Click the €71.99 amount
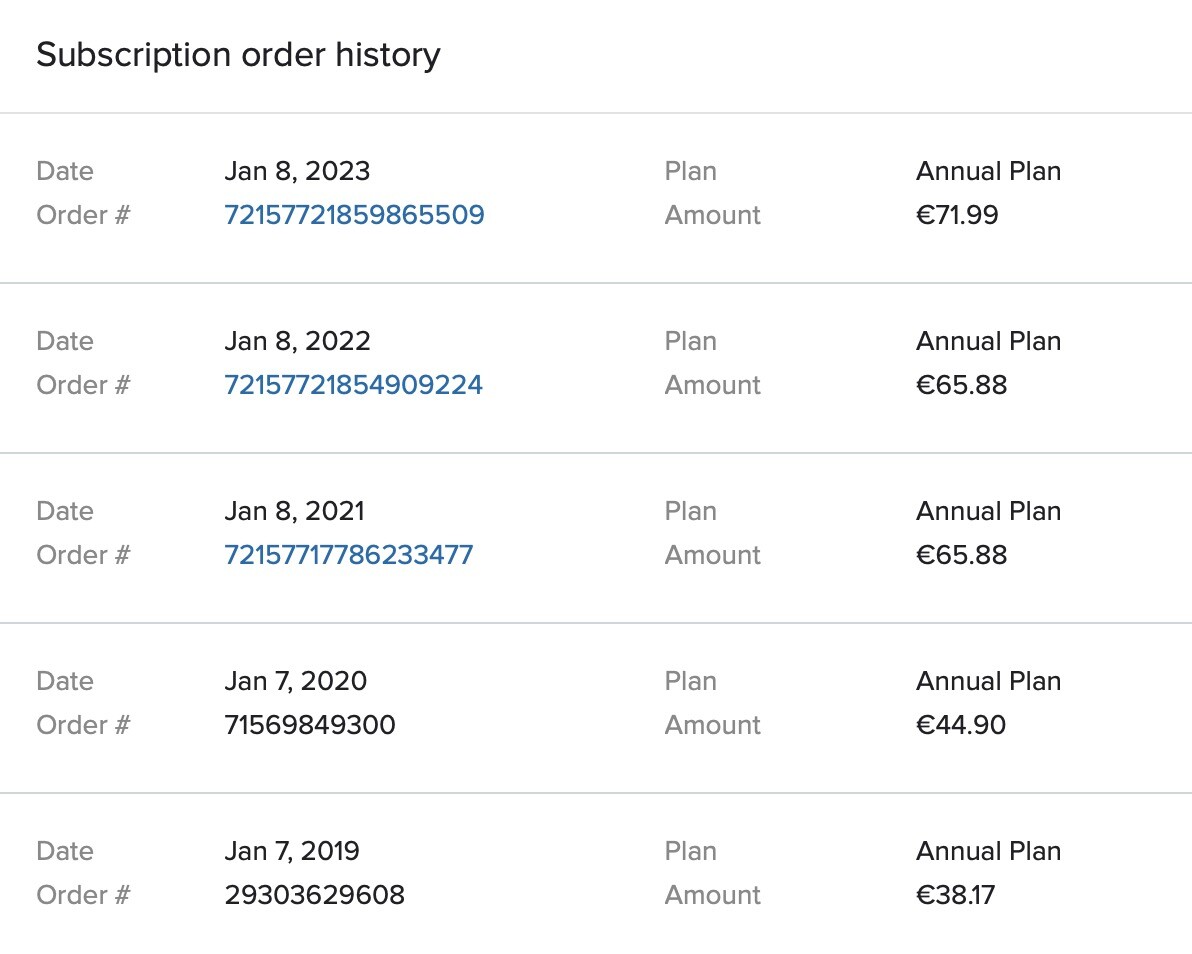The width and height of the screenshot is (1192, 954). (x=957, y=215)
